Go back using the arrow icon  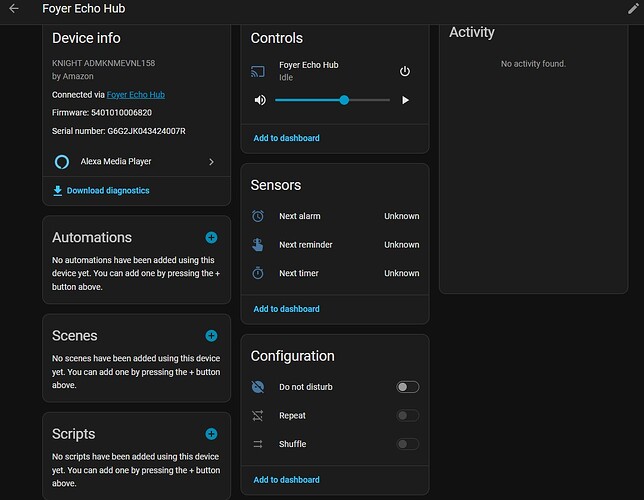coord(14,9)
